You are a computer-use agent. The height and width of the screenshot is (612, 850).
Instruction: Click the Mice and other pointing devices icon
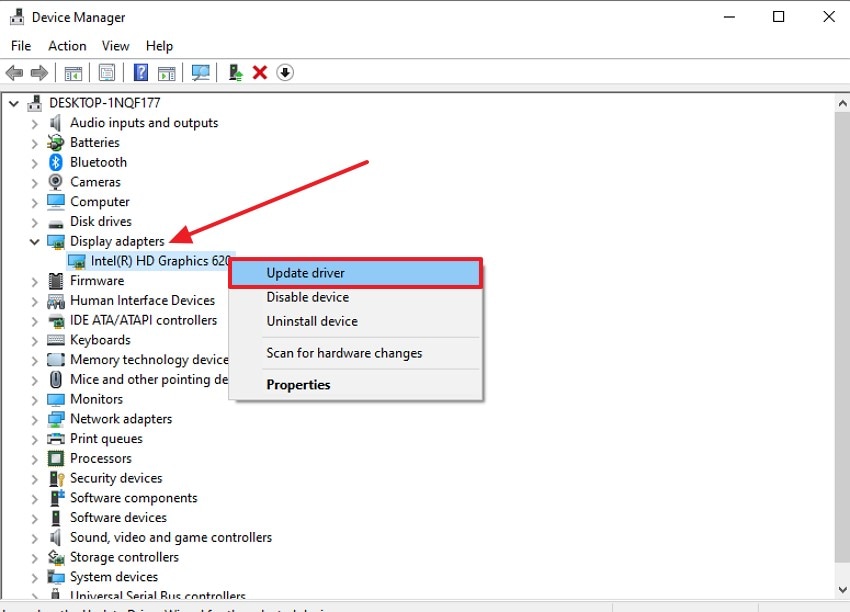(x=55, y=379)
